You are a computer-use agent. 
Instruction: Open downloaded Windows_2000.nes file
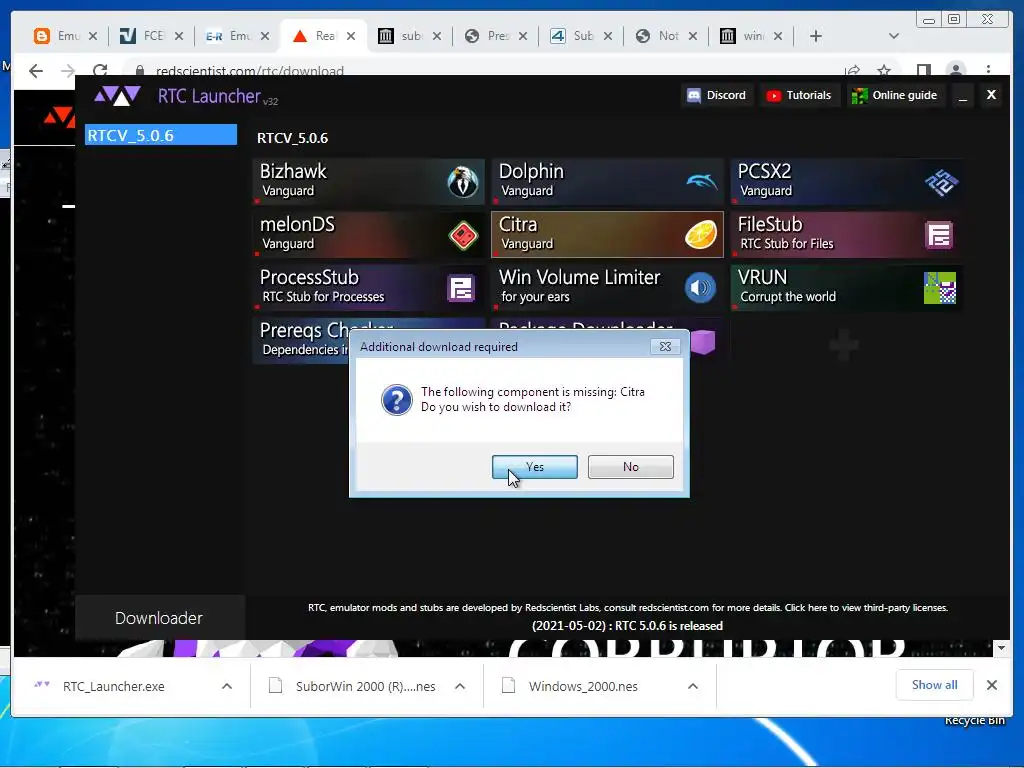(x=583, y=686)
